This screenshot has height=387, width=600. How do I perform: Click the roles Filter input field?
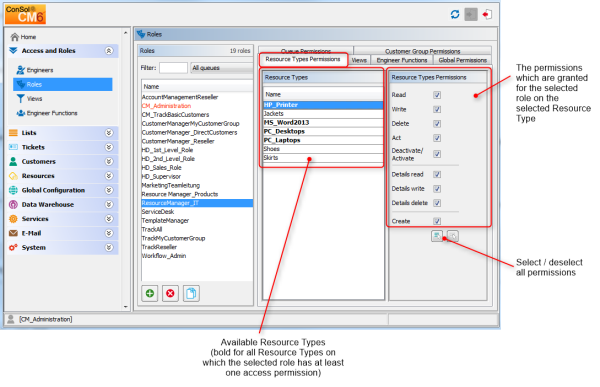tap(173, 68)
